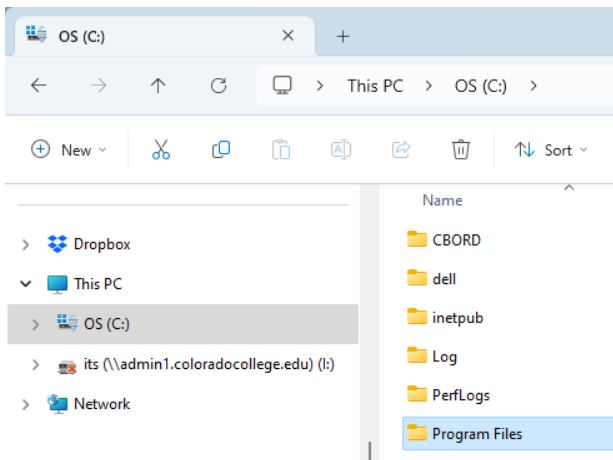Image resolution: width=613 pixels, height=460 pixels.
Task: Click the inetpub folder icon
Action: 417,317
